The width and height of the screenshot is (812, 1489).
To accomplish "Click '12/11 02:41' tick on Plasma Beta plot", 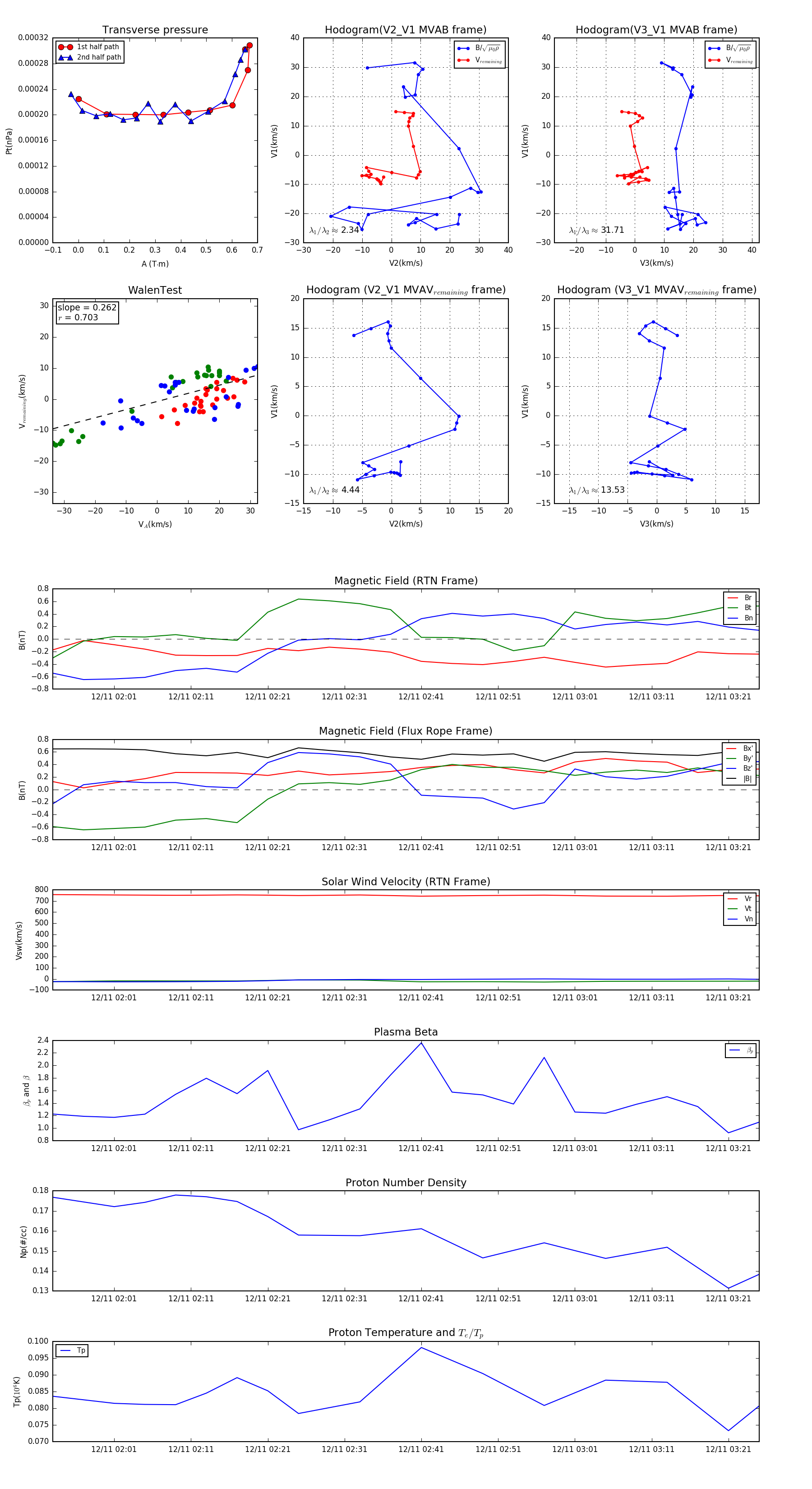I will click(x=421, y=1148).
